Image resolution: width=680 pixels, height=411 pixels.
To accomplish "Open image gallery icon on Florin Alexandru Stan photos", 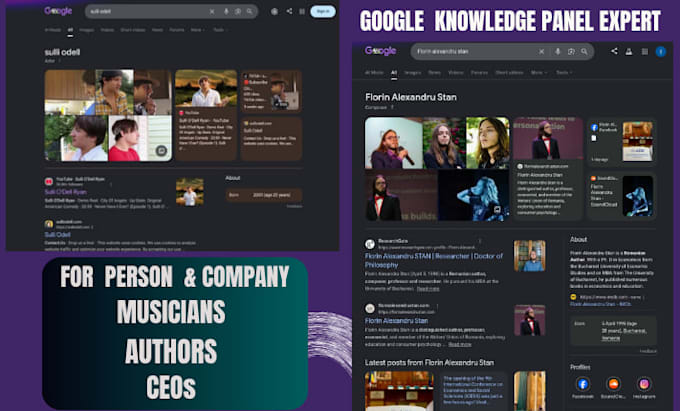I will click(497, 210).
